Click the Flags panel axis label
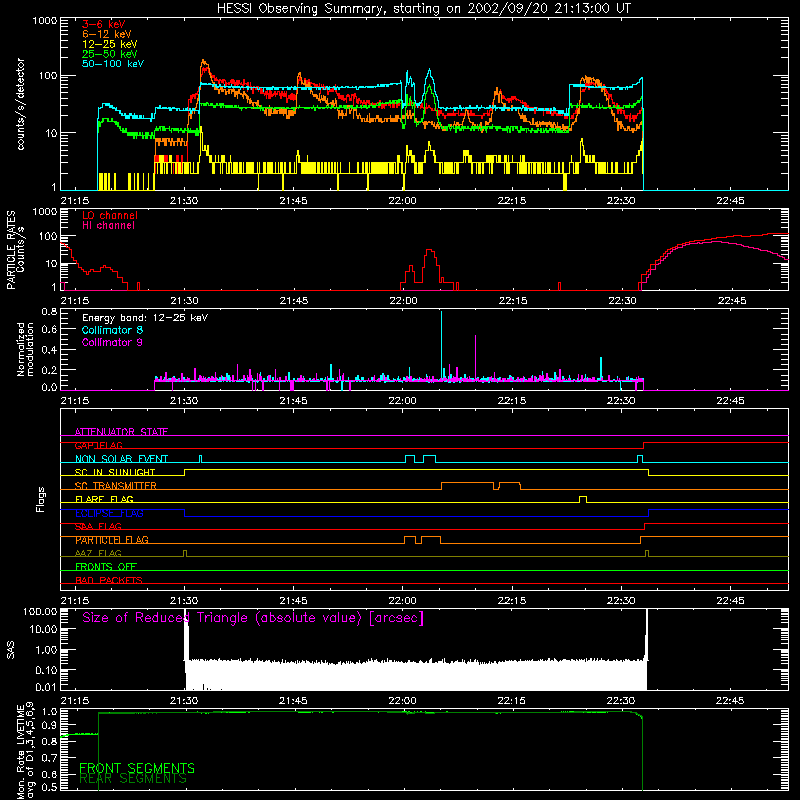Image resolution: width=800 pixels, height=800 pixels. tap(41, 499)
